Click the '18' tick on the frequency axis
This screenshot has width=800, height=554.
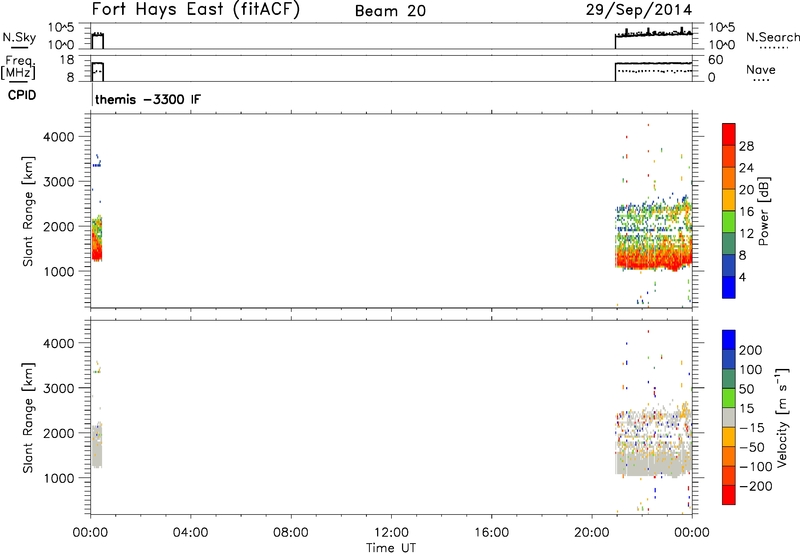pos(67,60)
